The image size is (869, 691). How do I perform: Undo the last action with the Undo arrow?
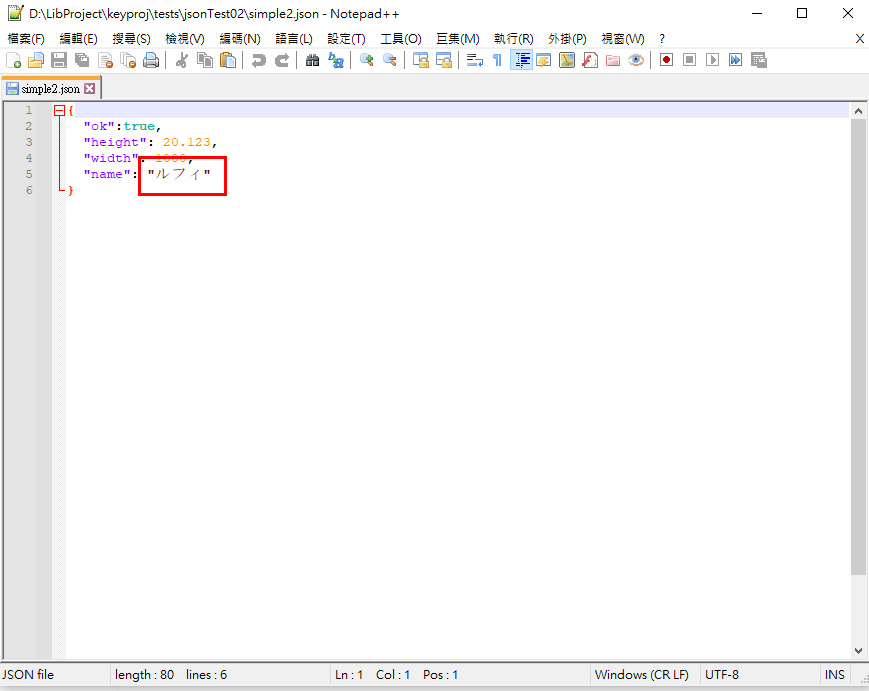pos(258,60)
